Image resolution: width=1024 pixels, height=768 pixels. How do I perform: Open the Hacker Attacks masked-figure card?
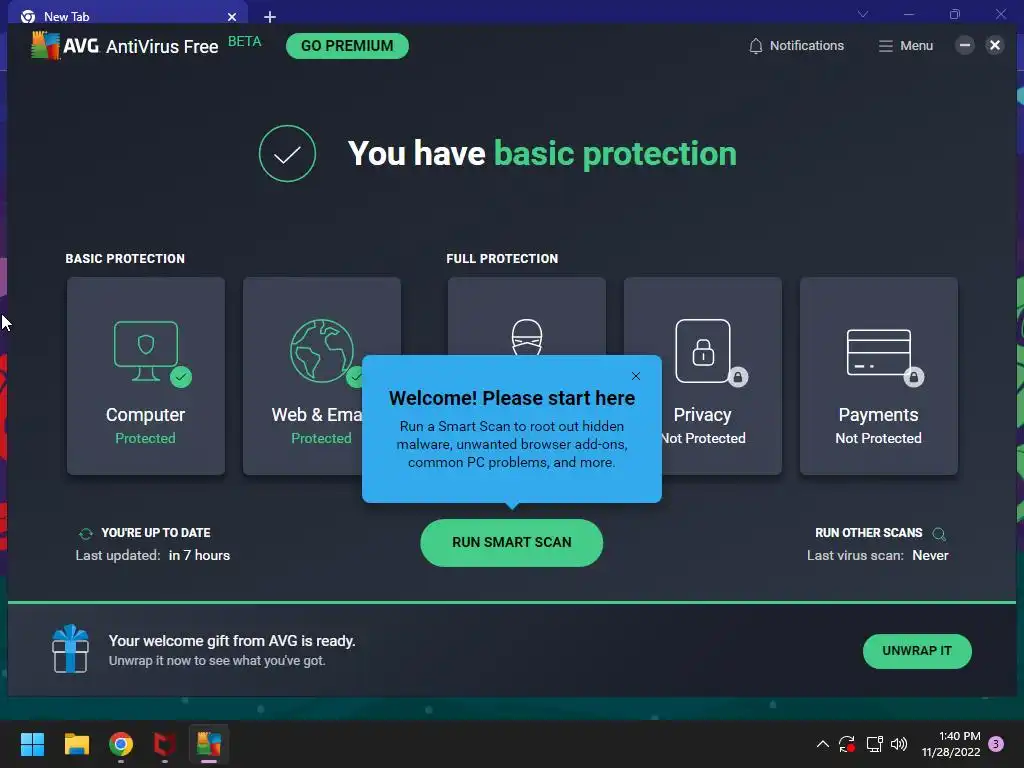pos(526,317)
